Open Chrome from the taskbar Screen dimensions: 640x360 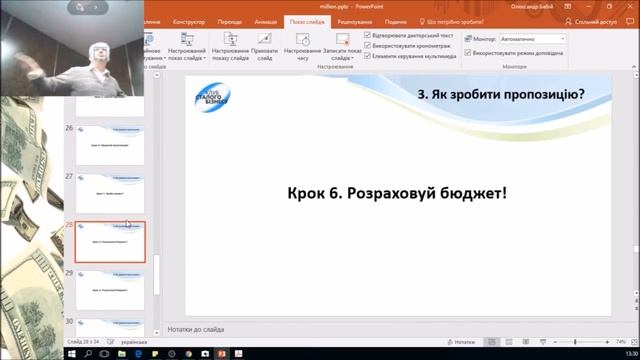[x=188, y=353]
